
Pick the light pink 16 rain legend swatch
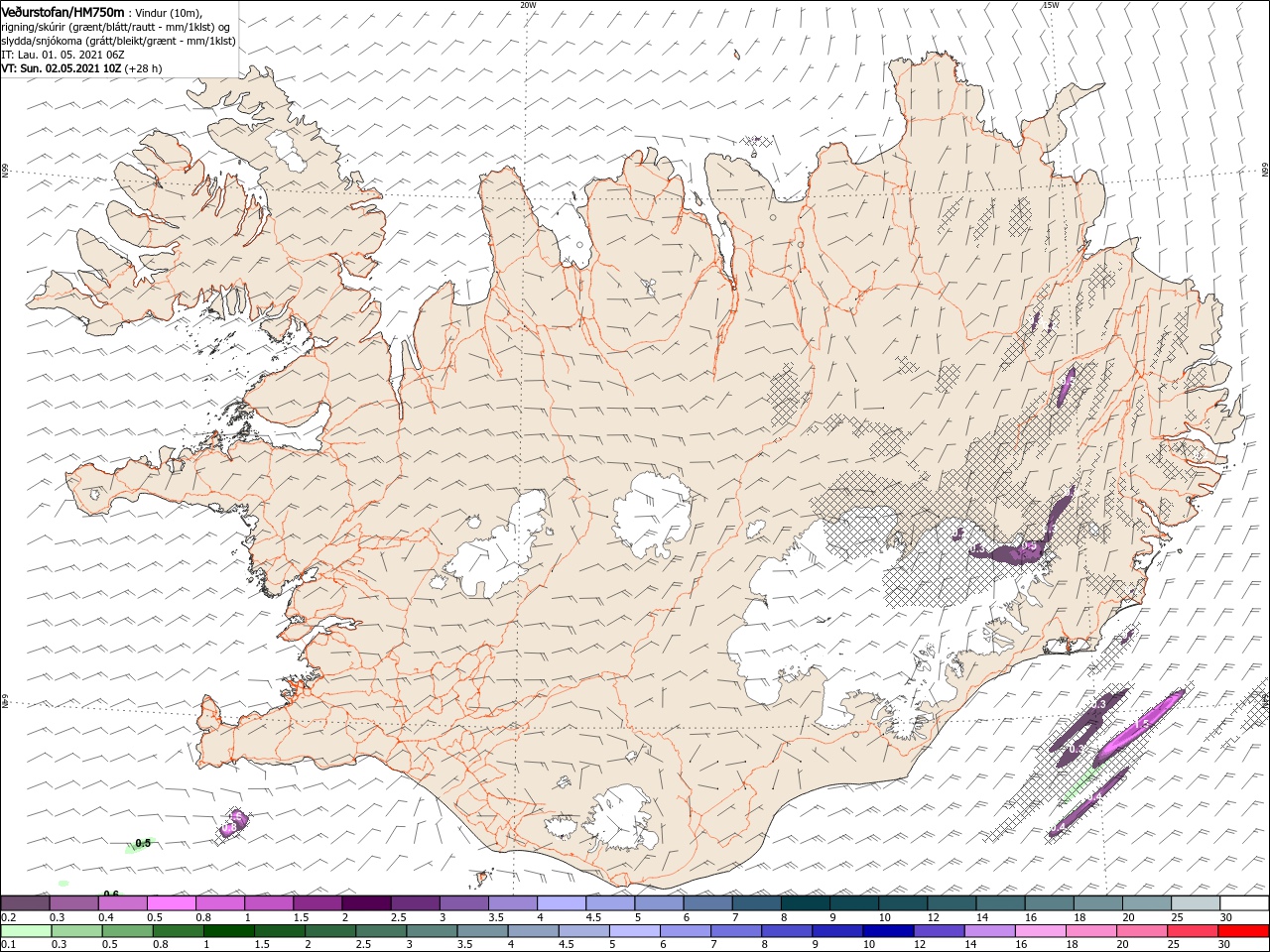[x=1040, y=931]
